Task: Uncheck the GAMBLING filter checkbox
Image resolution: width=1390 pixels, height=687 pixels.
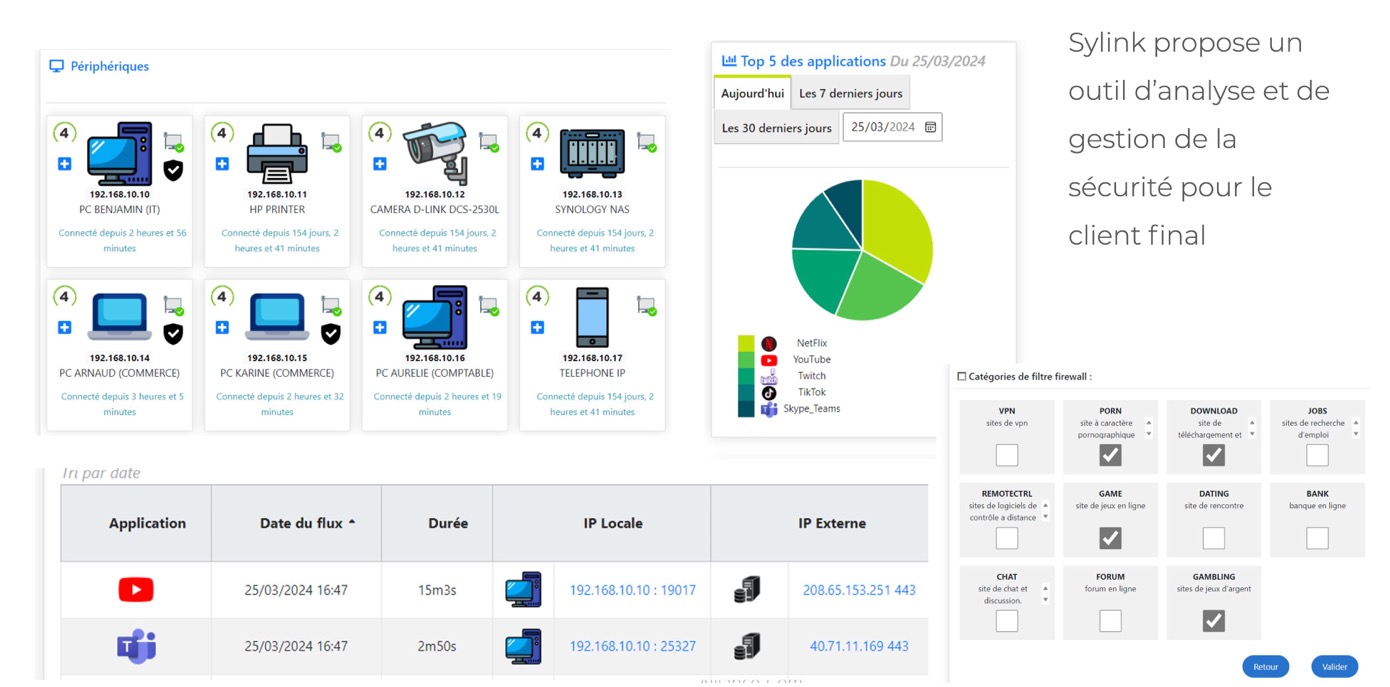Action: pos(1213,621)
